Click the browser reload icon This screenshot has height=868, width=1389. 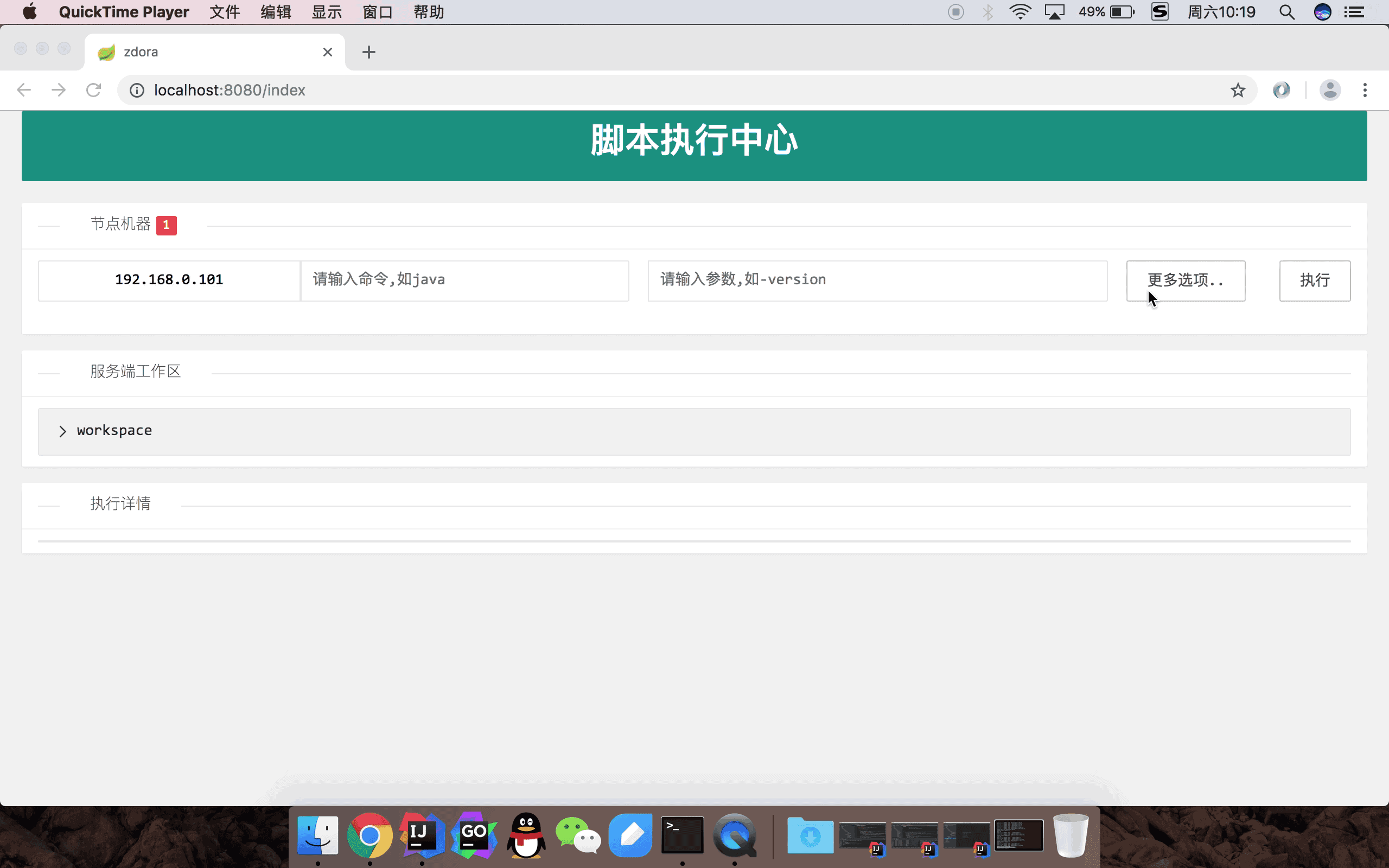pyautogui.click(x=93, y=90)
